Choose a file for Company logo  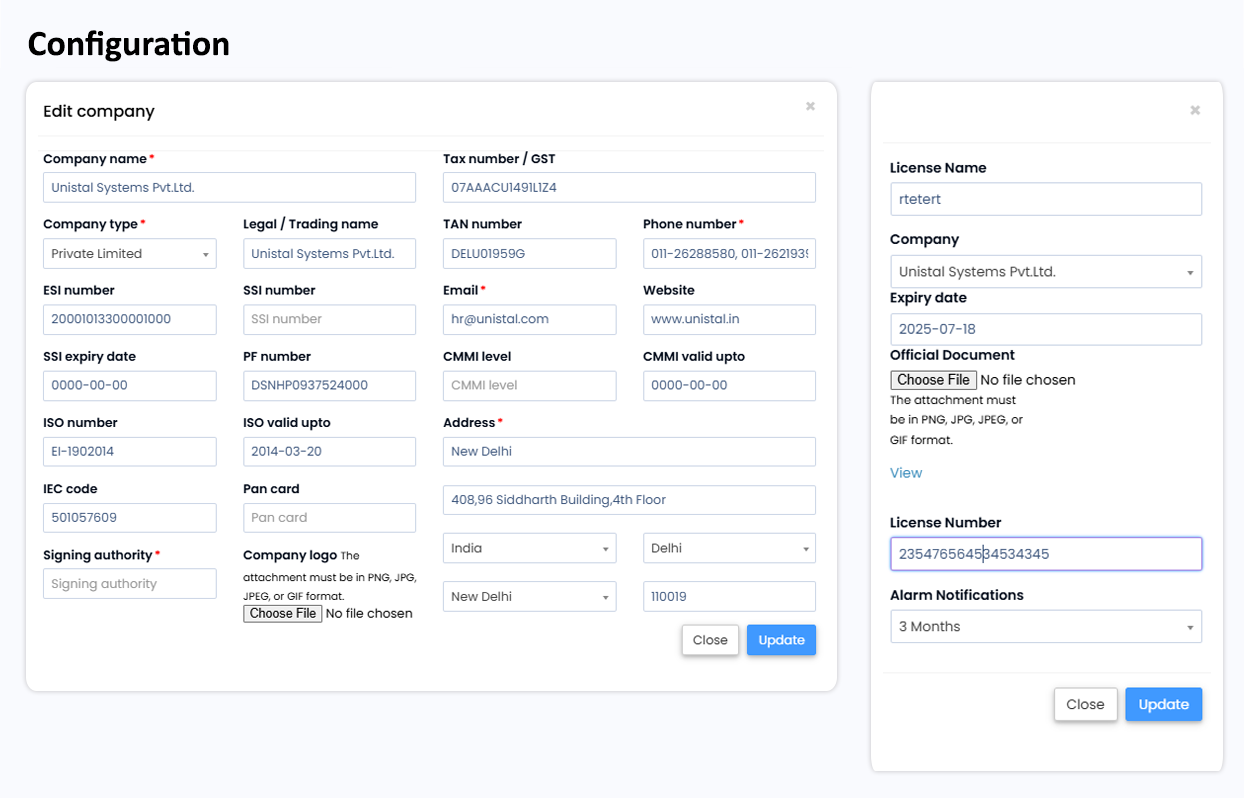pos(283,614)
